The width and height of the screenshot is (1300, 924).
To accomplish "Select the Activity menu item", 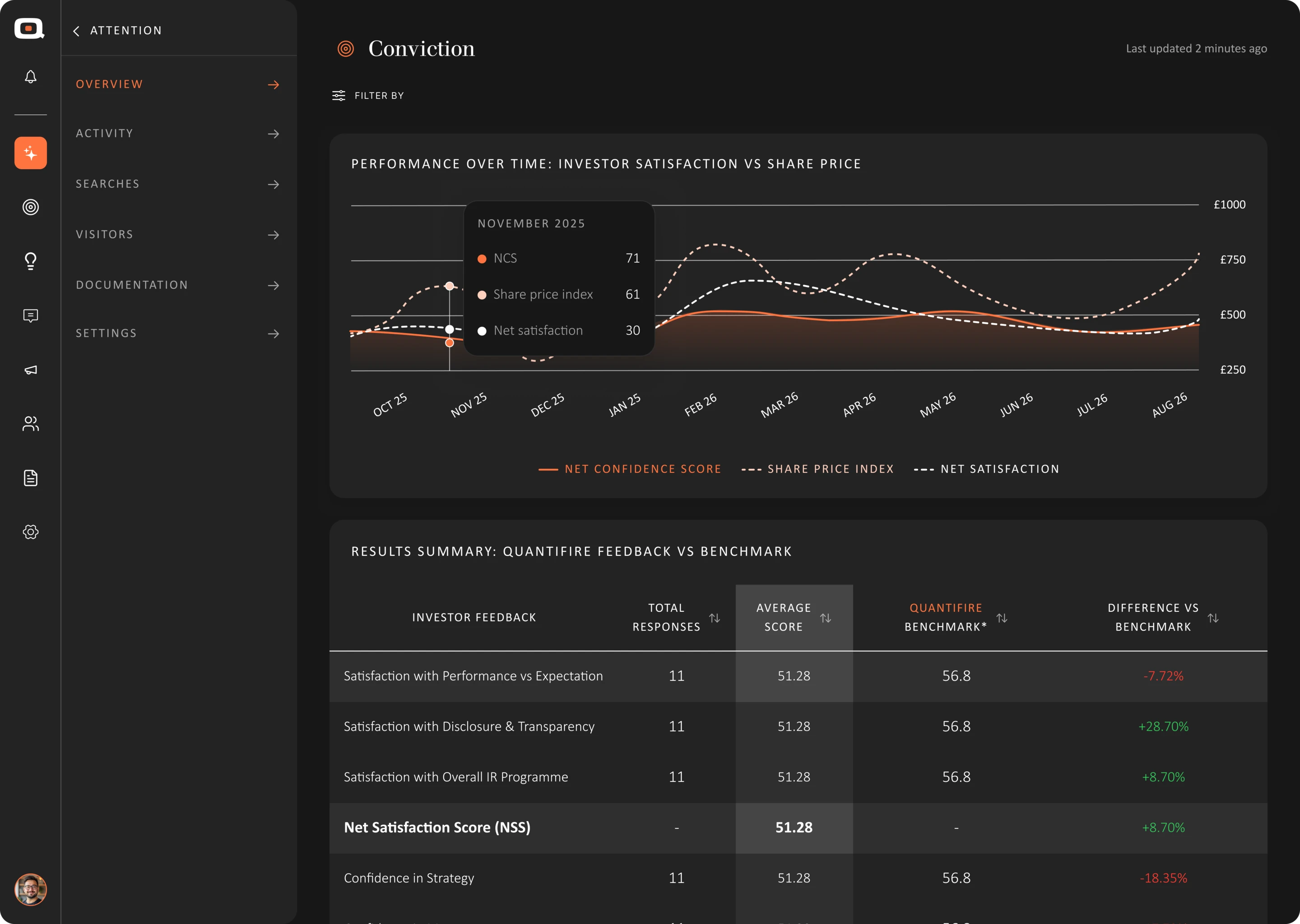I will 177,134.
